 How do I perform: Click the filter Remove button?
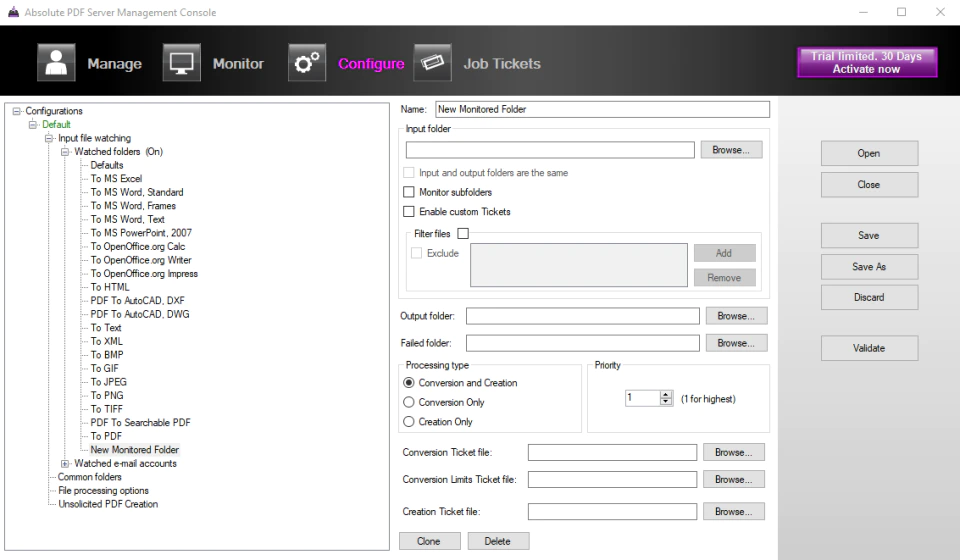pyautogui.click(x=724, y=278)
